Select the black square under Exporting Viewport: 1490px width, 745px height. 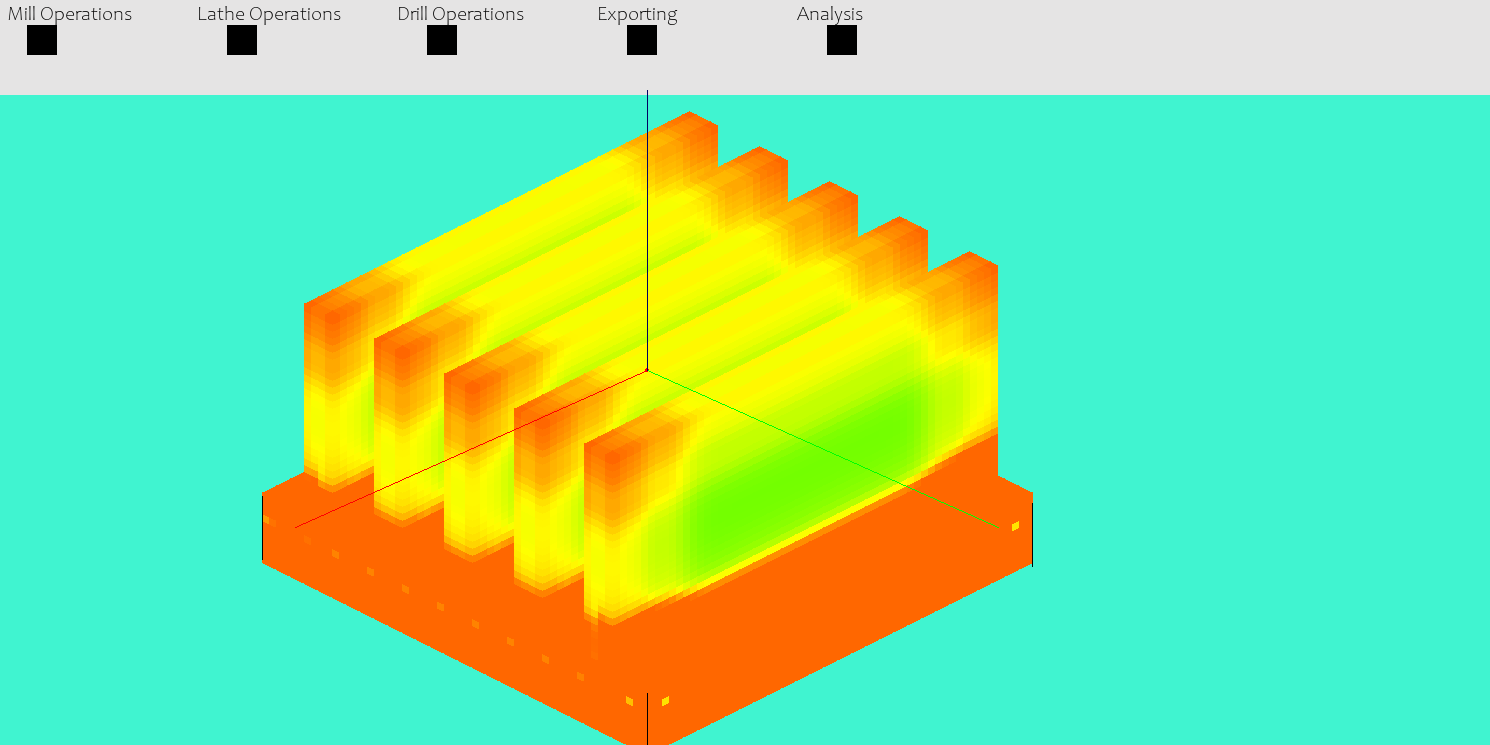(642, 40)
